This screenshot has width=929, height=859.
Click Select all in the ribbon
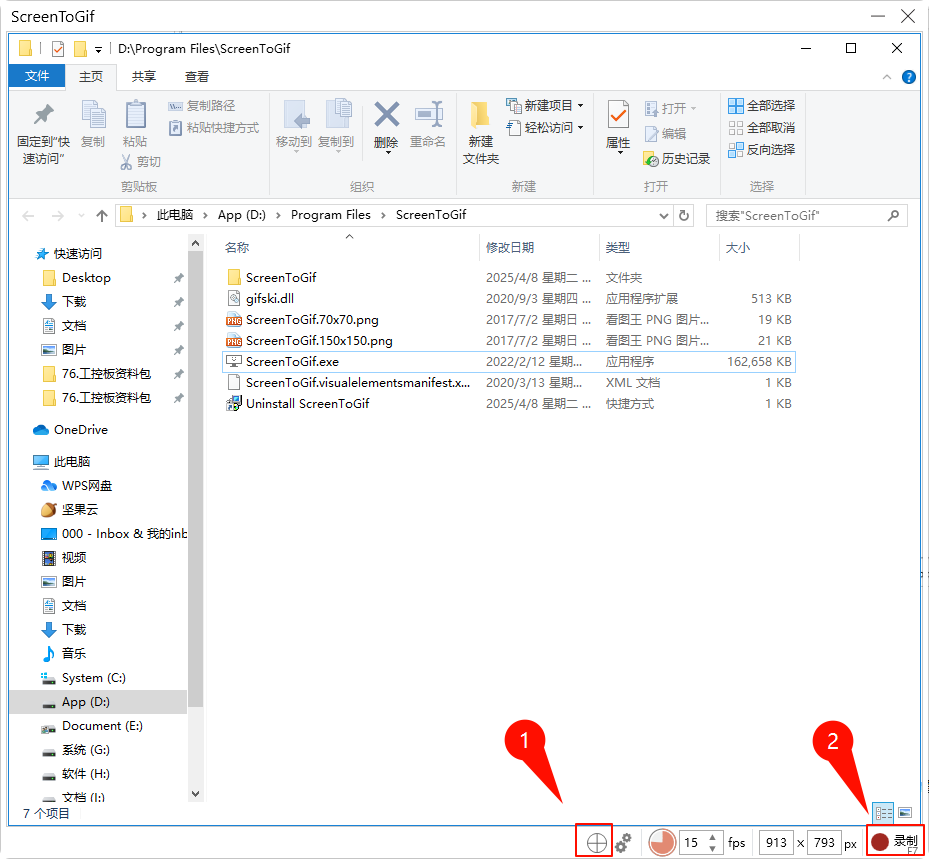761,105
